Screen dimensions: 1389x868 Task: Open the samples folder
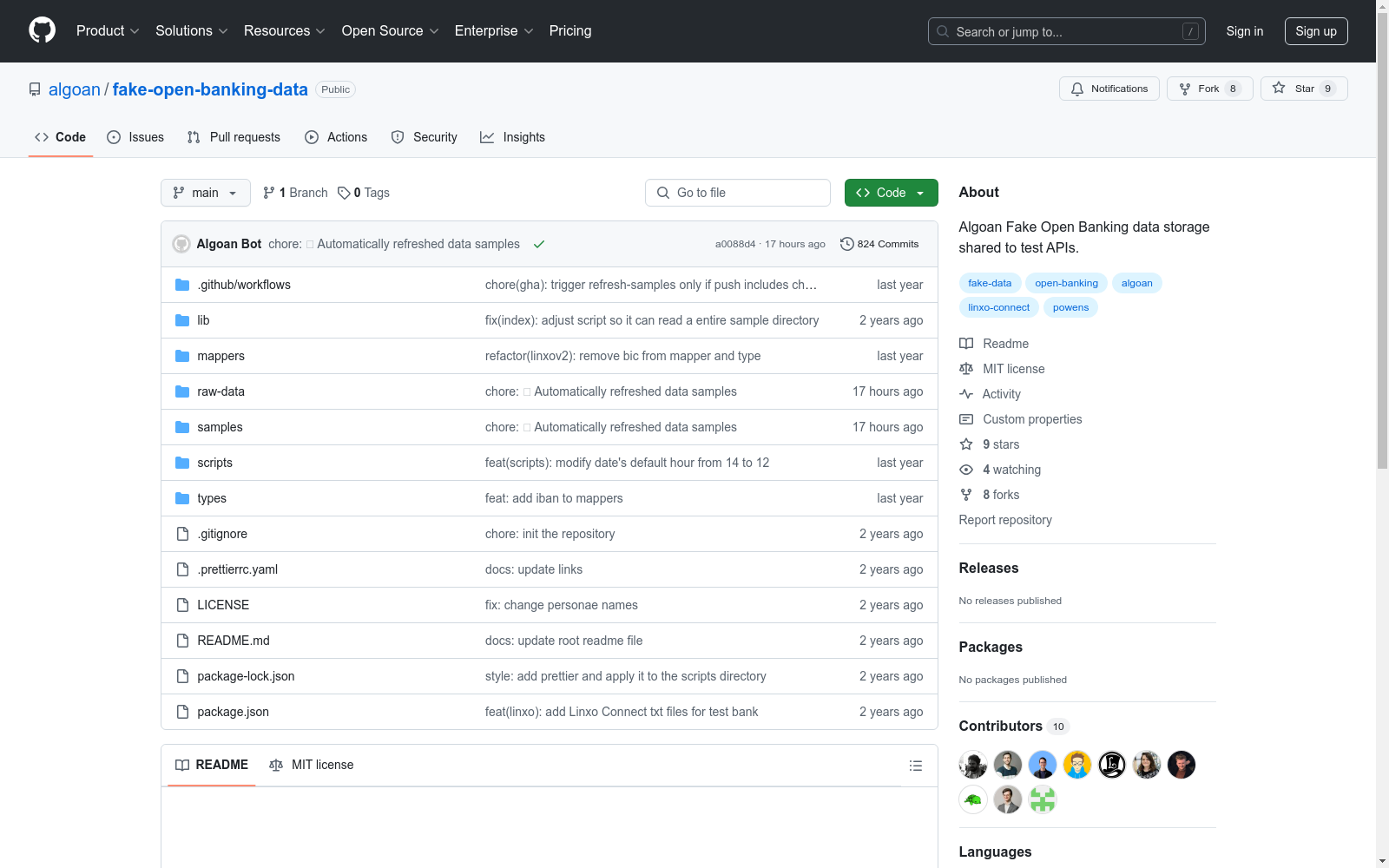220,427
